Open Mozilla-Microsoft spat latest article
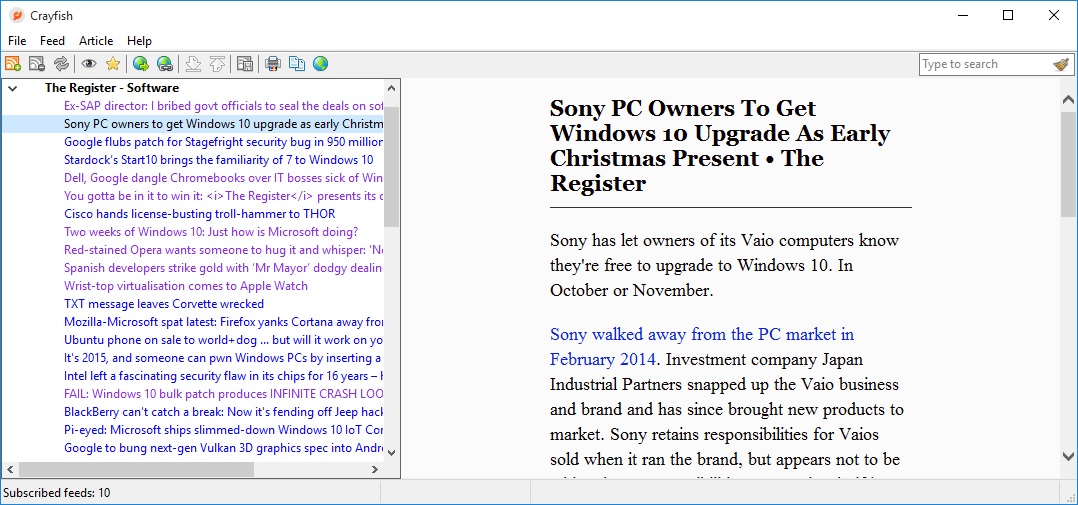The image size is (1078, 505). click(x=223, y=322)
